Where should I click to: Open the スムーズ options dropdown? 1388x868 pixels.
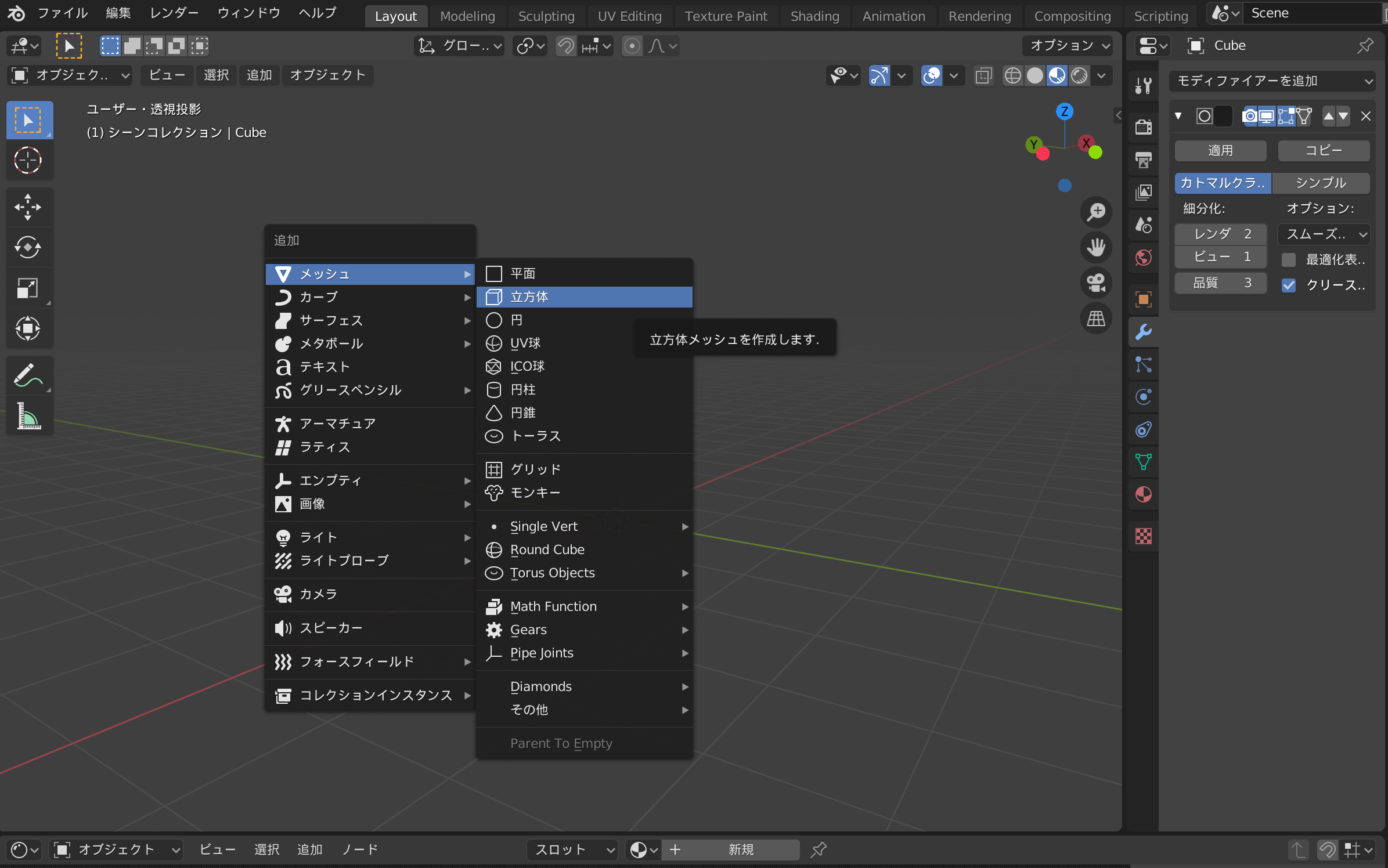pyautogui.click(x=1325, y=234)
